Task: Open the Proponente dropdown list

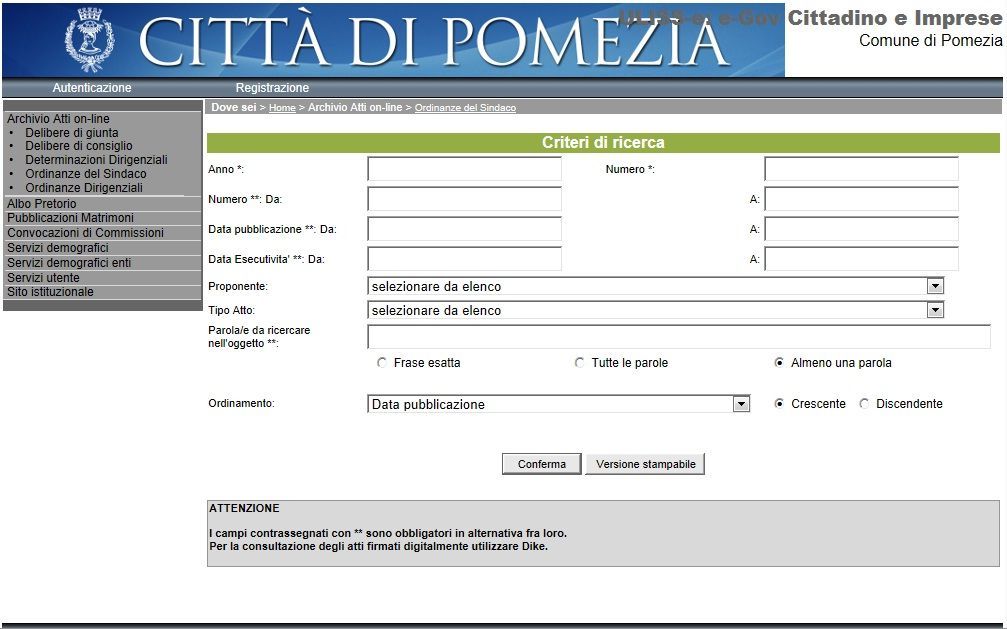Action: [x=656, y=287]
